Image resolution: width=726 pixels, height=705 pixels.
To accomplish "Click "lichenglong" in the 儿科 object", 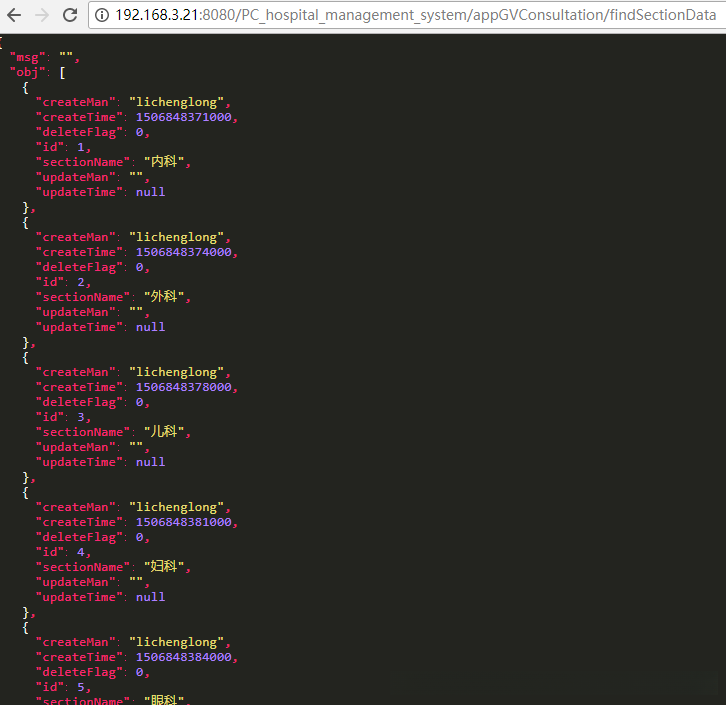I will click(x=176, y=373).
